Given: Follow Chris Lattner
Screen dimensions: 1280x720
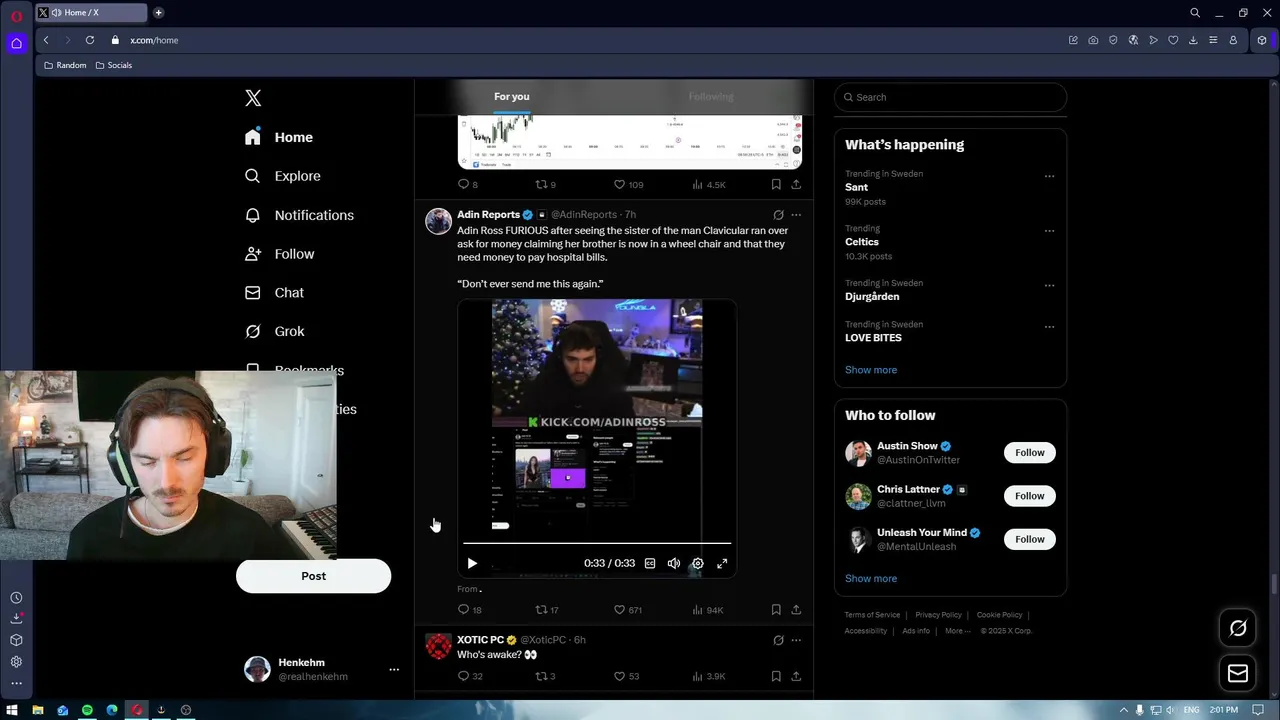Looking at the screenshot, I should click(x=1029, y=496).
